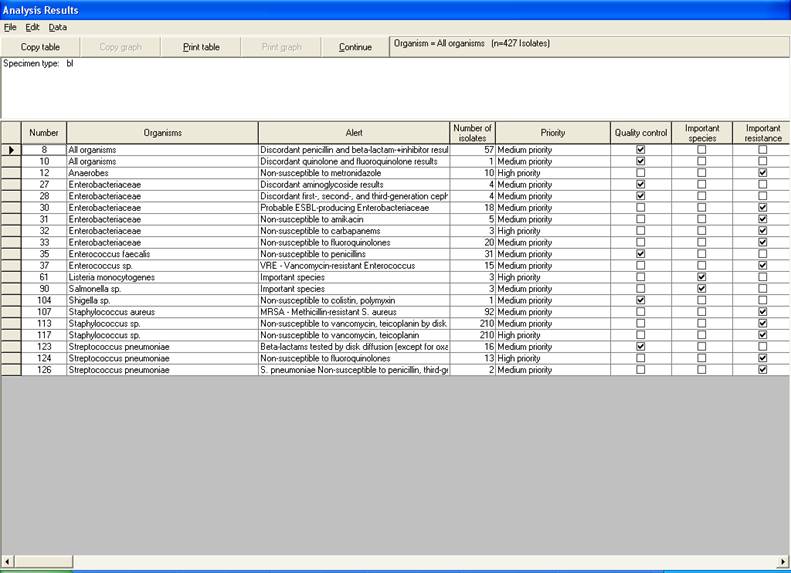Click the Quality control column header

641,133
